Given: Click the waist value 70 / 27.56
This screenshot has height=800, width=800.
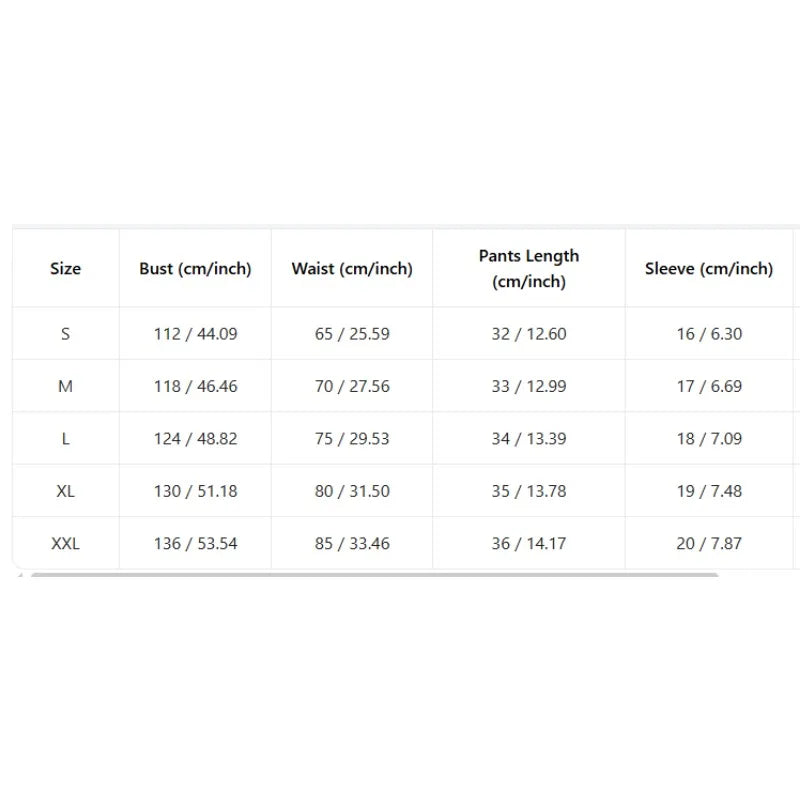Looking at the screenshot, I should [352, 386].
